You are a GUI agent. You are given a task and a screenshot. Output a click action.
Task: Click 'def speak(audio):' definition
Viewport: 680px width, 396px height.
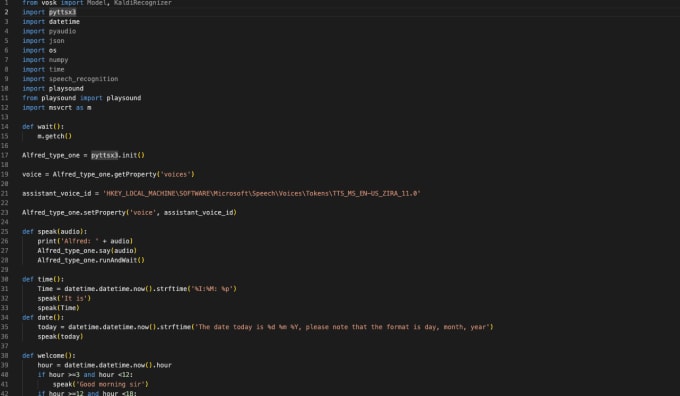pyautogui.click(x=55, y=232)
